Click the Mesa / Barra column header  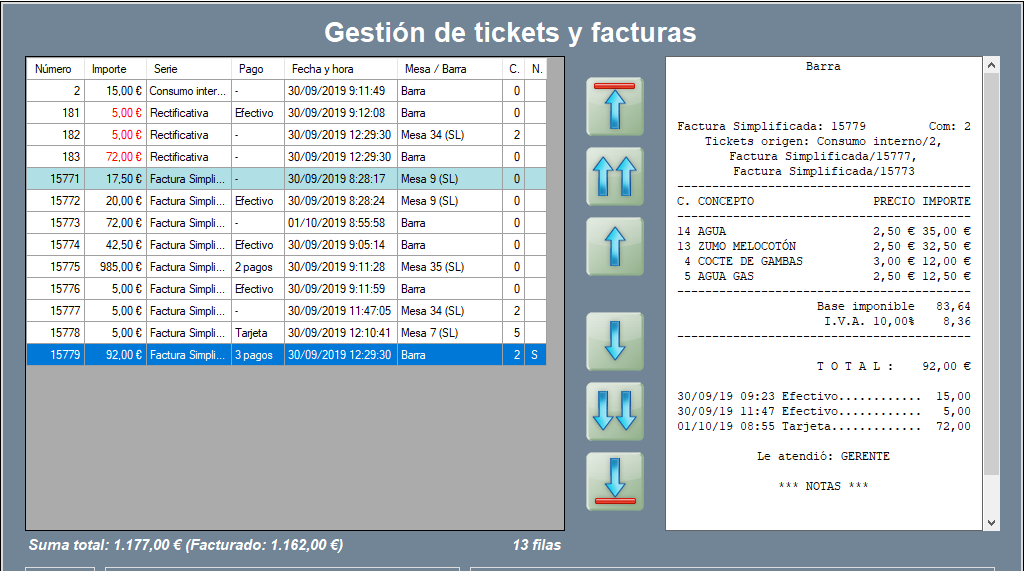point(449,69)
